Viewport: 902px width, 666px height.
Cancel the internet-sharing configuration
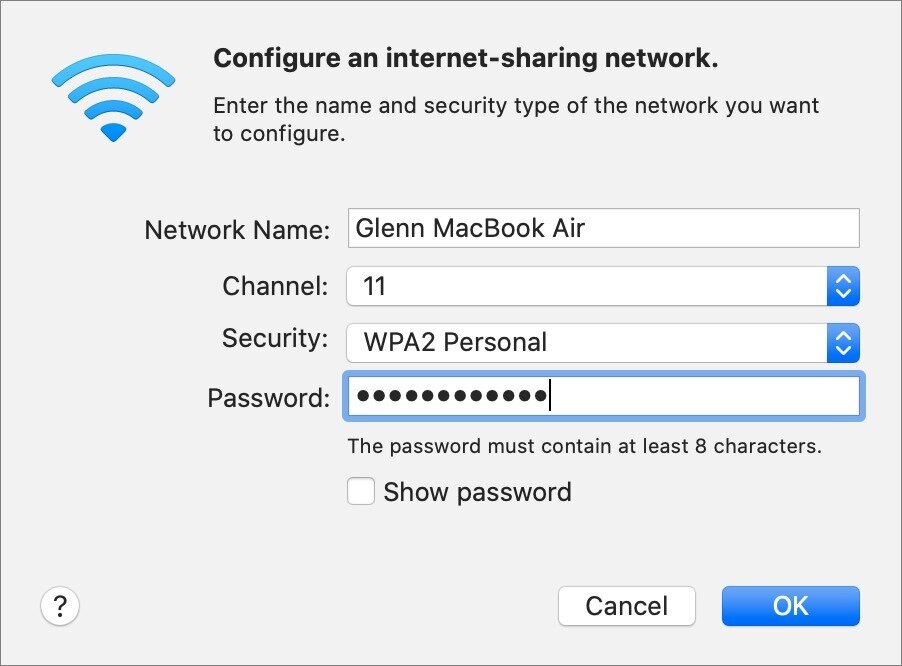point(626,606)
